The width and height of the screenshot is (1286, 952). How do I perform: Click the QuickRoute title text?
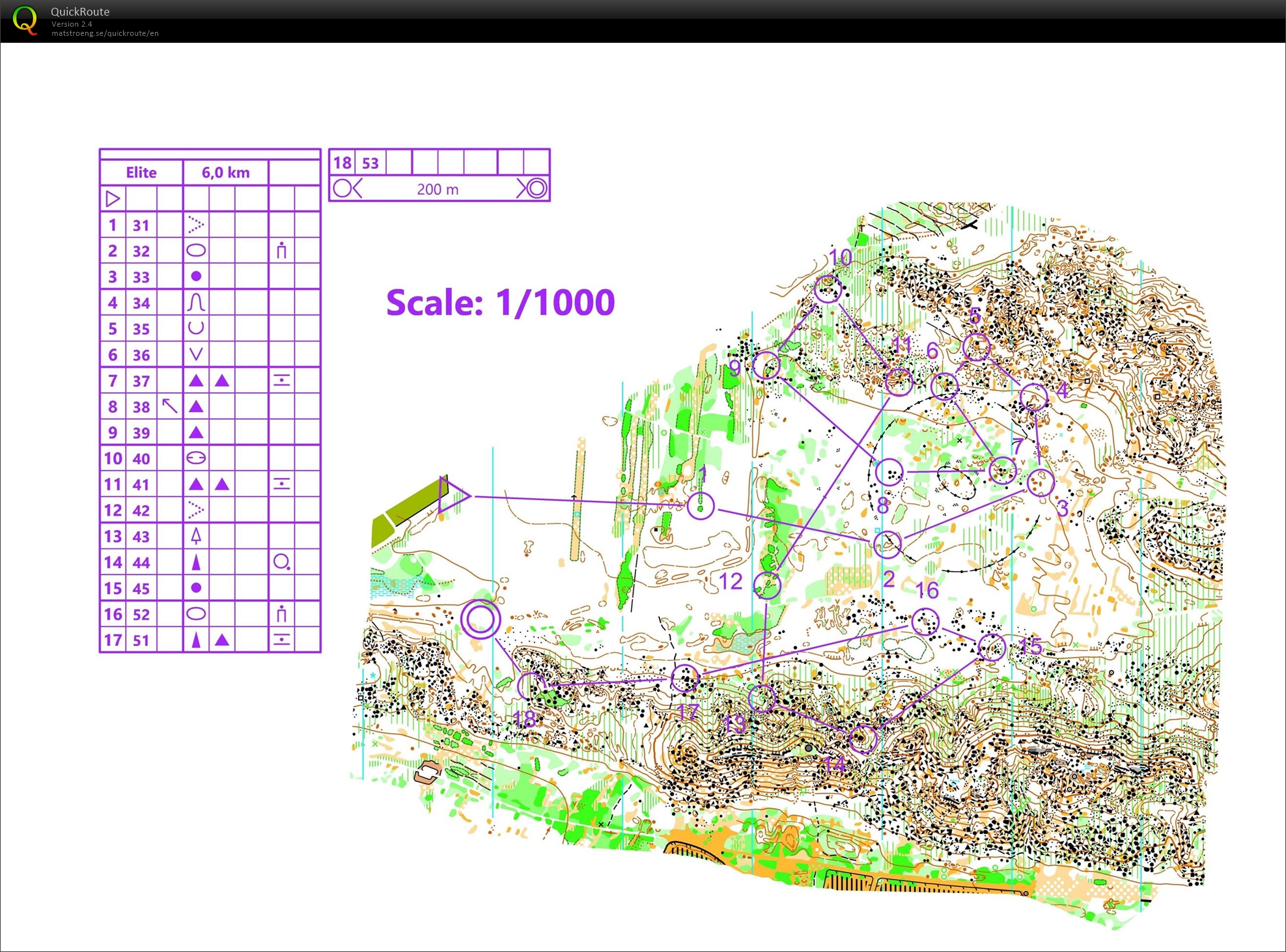pyautogui.click(x=80, y=11)
